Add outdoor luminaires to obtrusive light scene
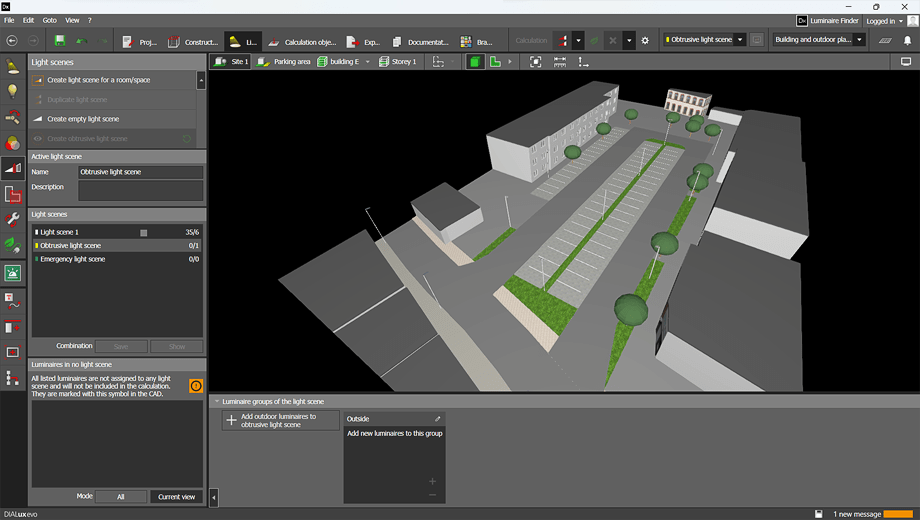Image resolution: width=920 pixels, height=520 pixels. point(280,421)
